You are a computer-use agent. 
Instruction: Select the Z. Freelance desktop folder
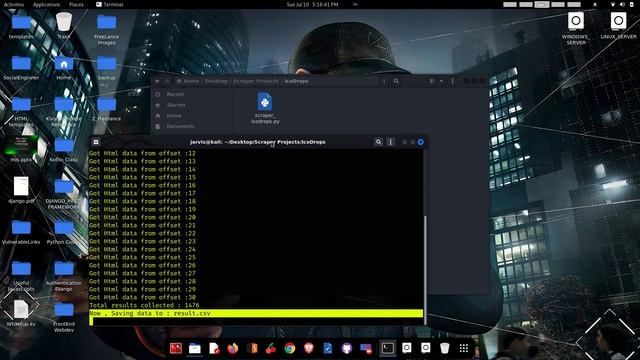point(107,109)
